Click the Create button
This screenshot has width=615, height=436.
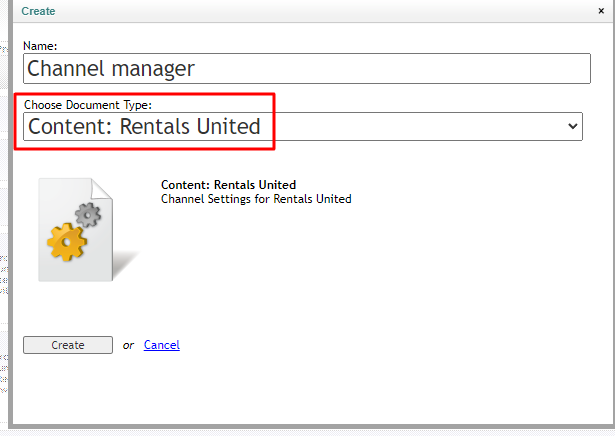68,345
